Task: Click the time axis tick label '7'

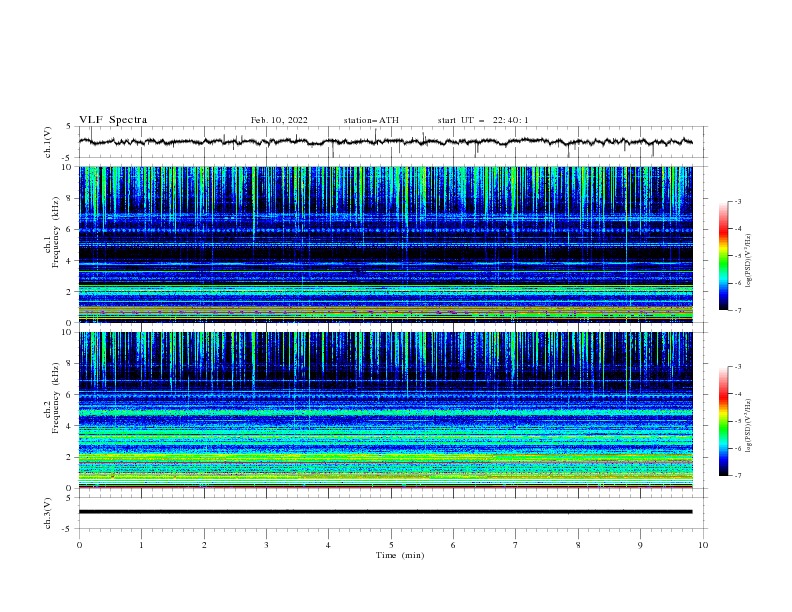Action: 516,545
